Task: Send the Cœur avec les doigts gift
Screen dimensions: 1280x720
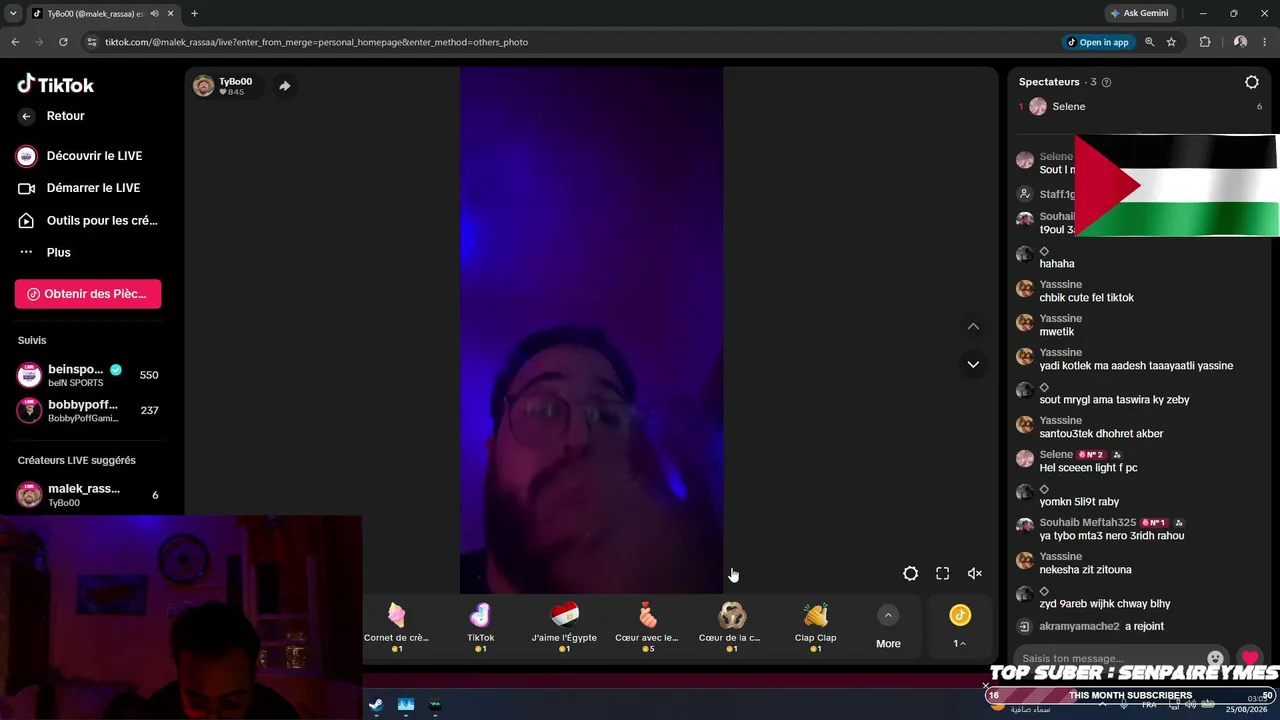Action: click(x=648, y=627)
